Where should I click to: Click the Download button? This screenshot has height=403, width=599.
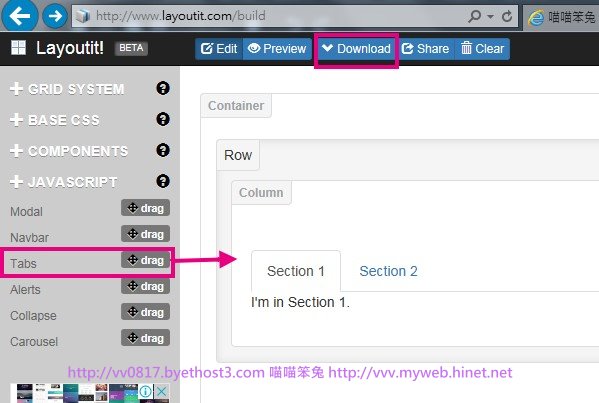(x=356, y=49)
